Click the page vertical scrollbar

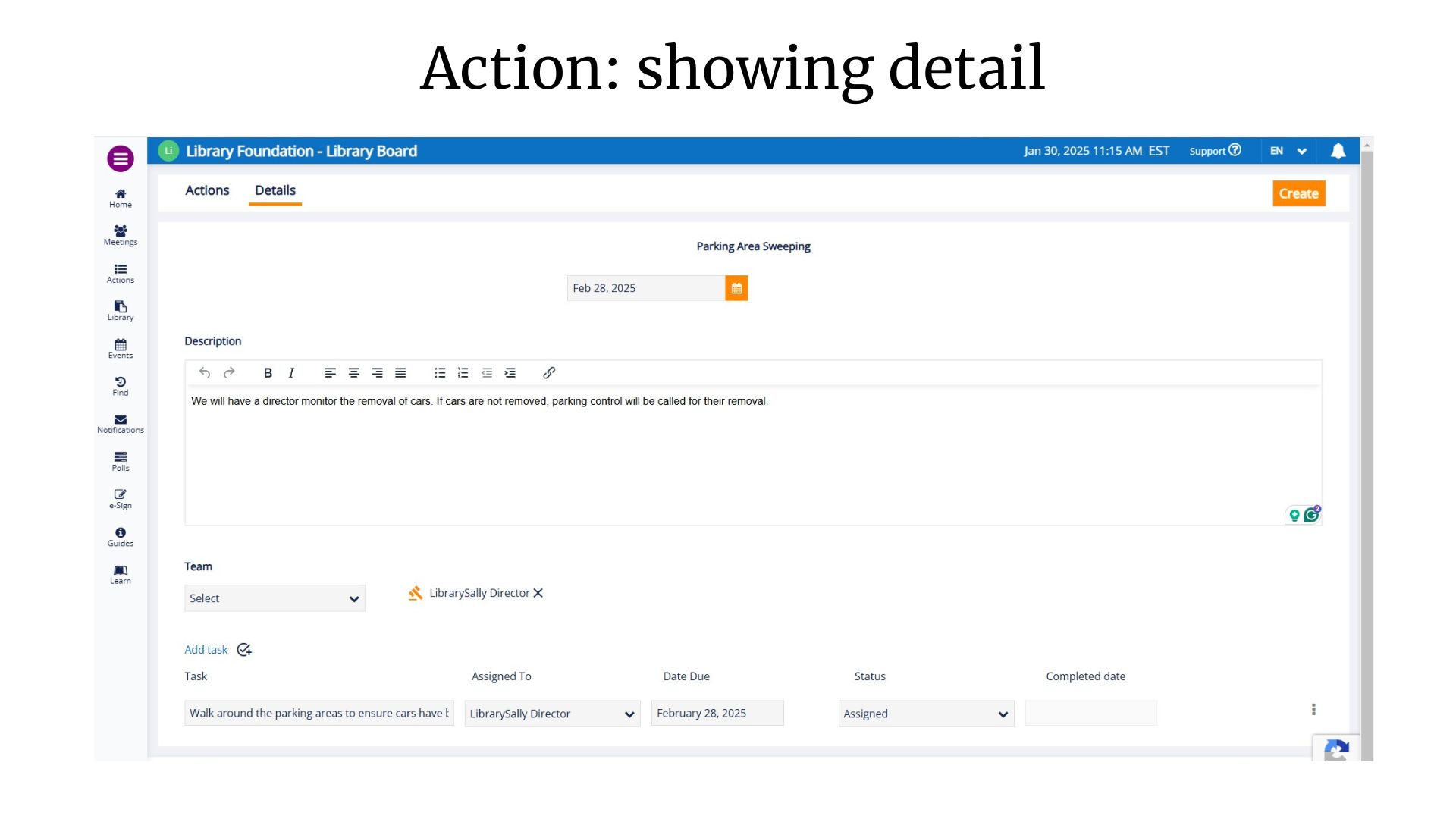1367,455
